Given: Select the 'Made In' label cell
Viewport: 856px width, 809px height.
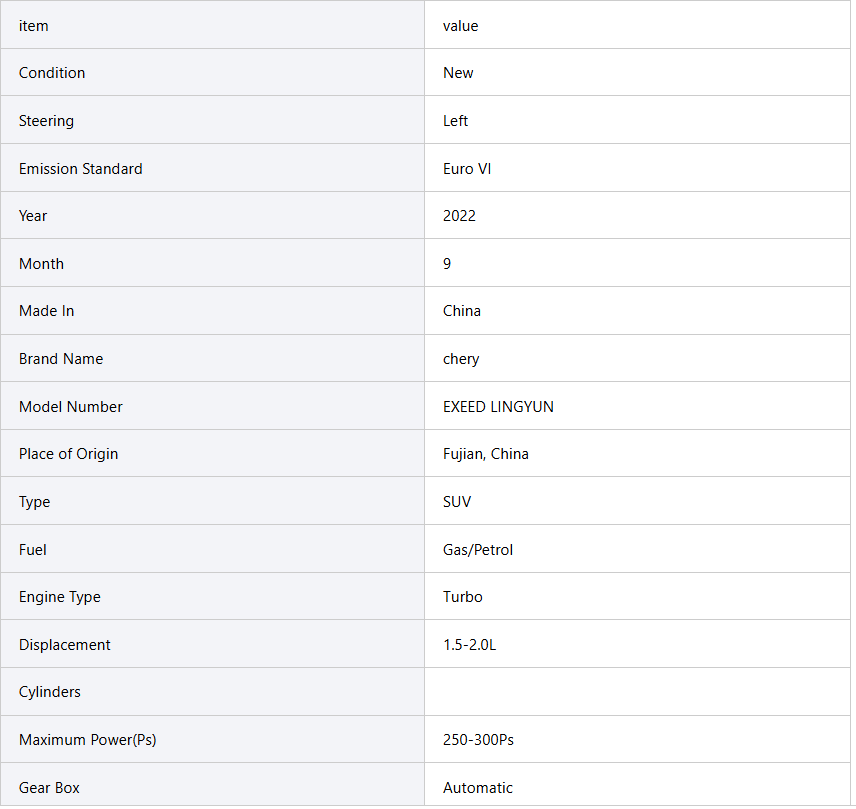Looking at the screenshot, I should [46, 311].
